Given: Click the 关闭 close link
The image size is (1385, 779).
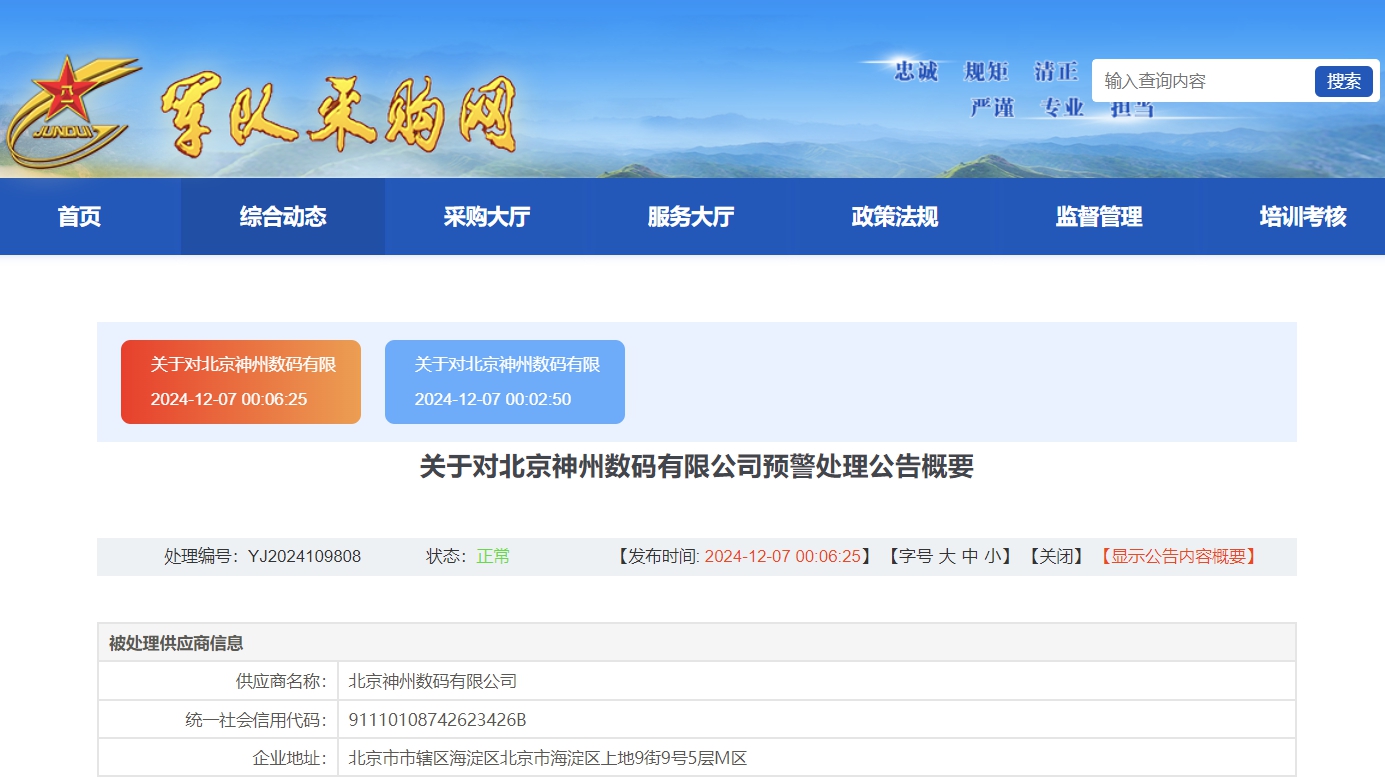Looking at the screenshot, I should click(1056, 557).
